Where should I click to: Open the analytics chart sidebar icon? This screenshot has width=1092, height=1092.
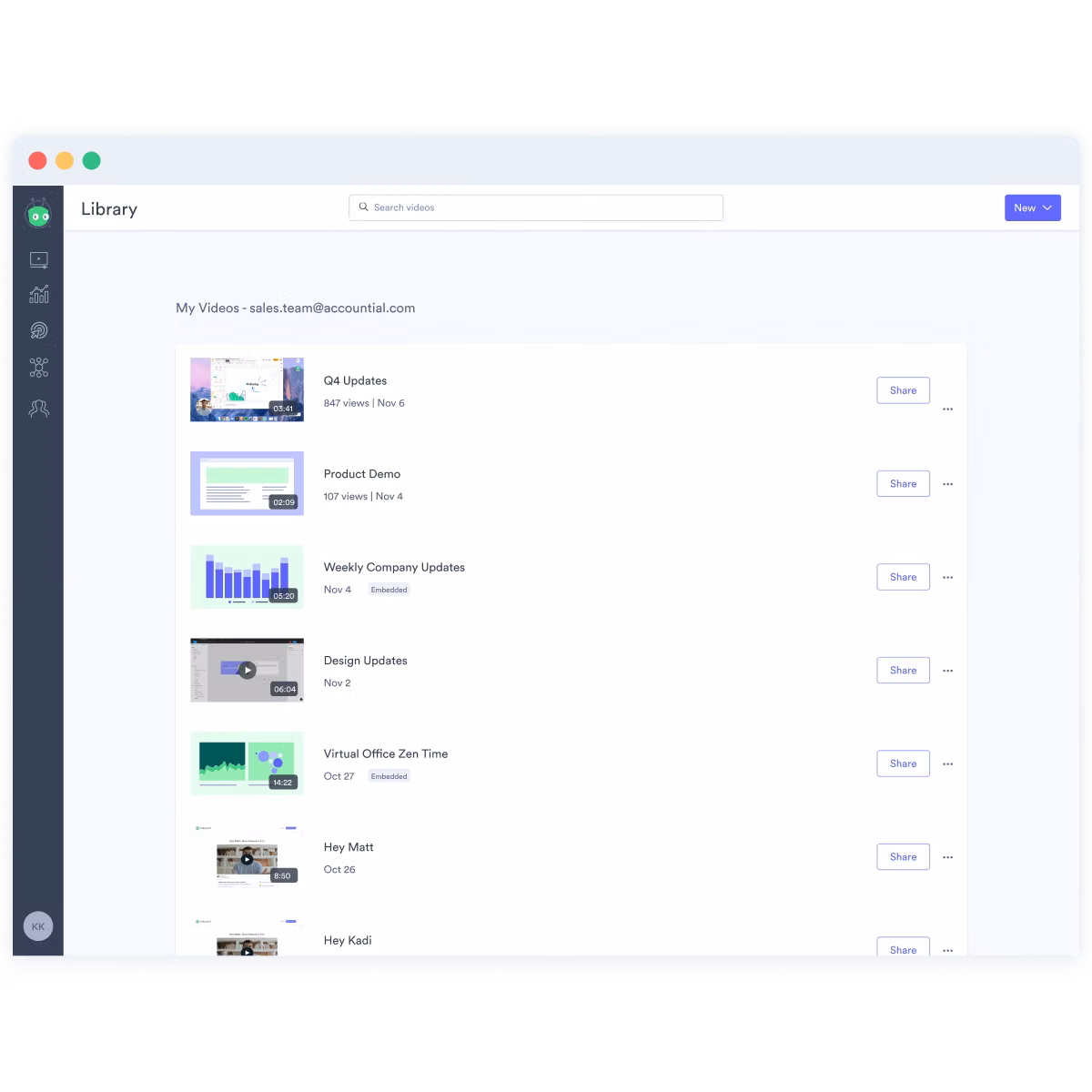[38, 295]
